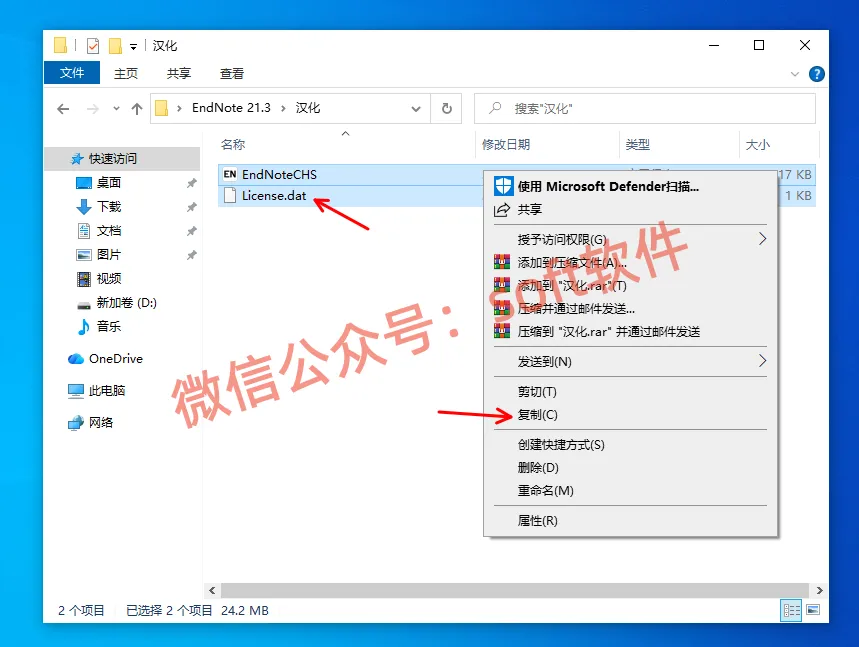Choose 剪切(T) in the context menu
The image size is (859, 647).
(630, 392)
